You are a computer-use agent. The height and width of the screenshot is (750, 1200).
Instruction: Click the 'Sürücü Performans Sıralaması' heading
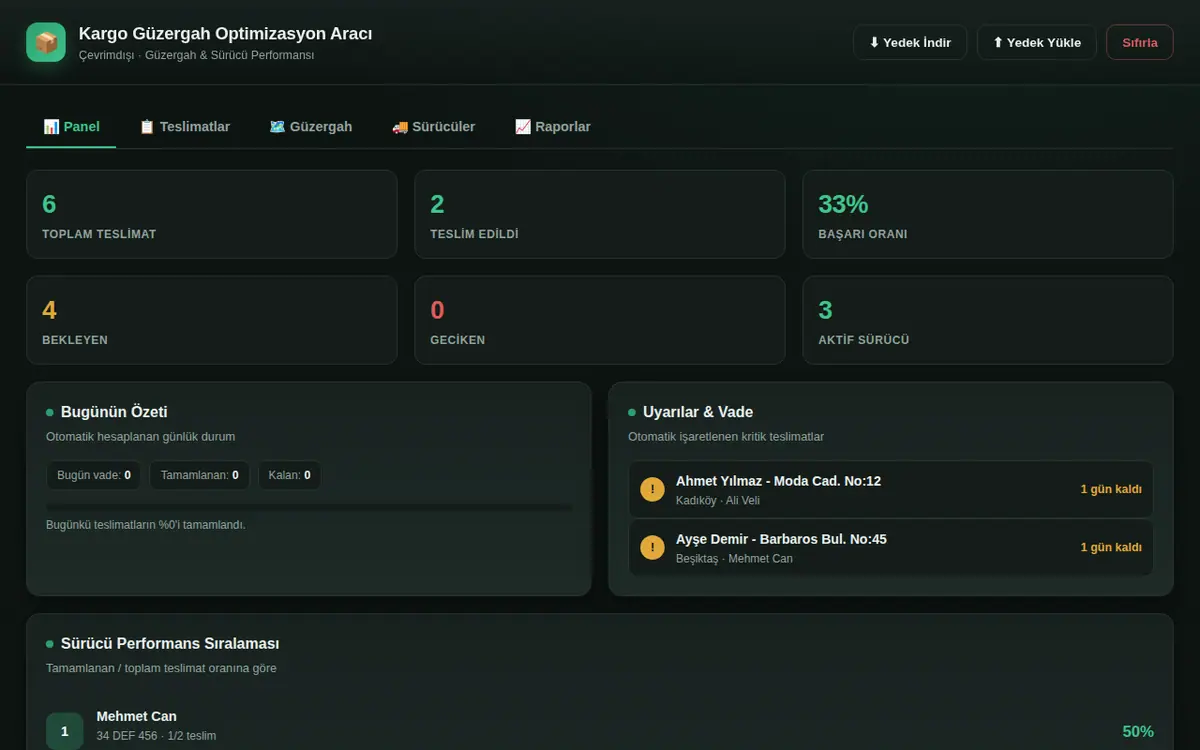pos(170,643)
